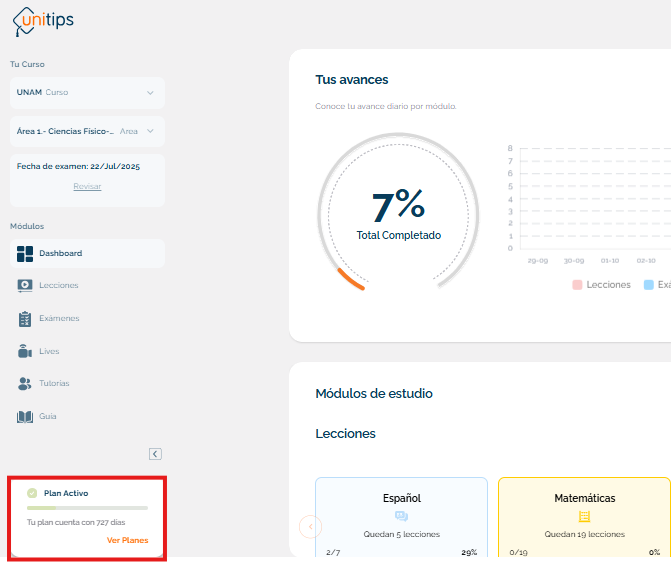Go to the Lecciones menu item
671x562 pixels.
point(58,286)
